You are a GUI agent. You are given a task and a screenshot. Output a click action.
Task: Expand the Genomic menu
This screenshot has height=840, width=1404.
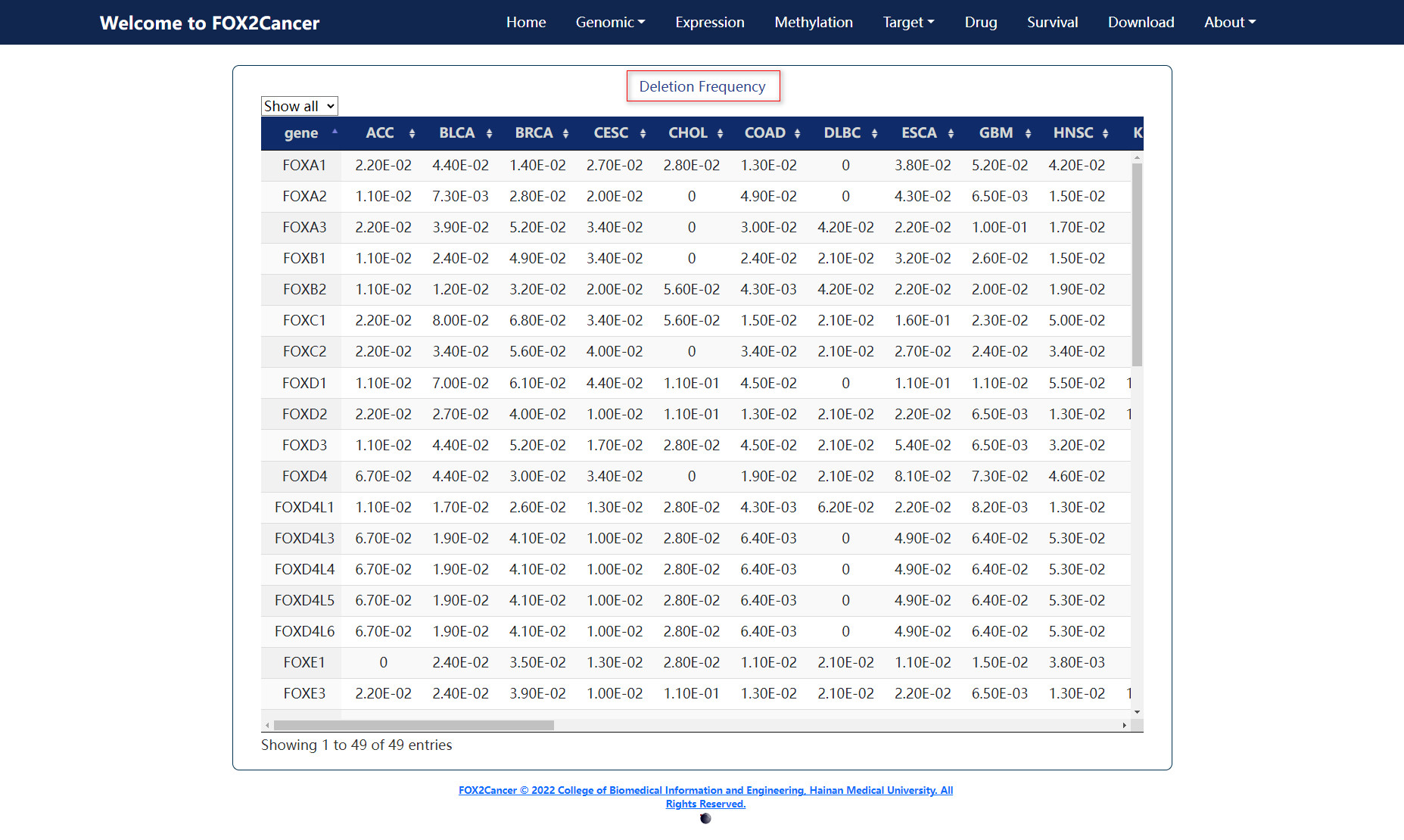point(610,22)
